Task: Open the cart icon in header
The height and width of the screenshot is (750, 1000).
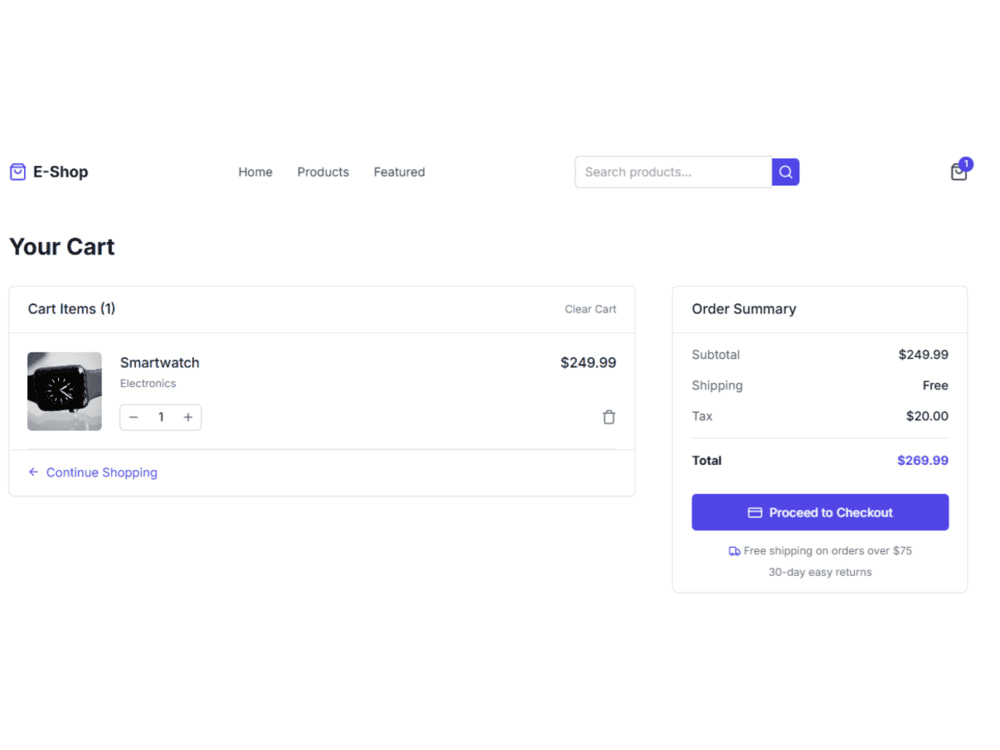Action: pos(959,172)
